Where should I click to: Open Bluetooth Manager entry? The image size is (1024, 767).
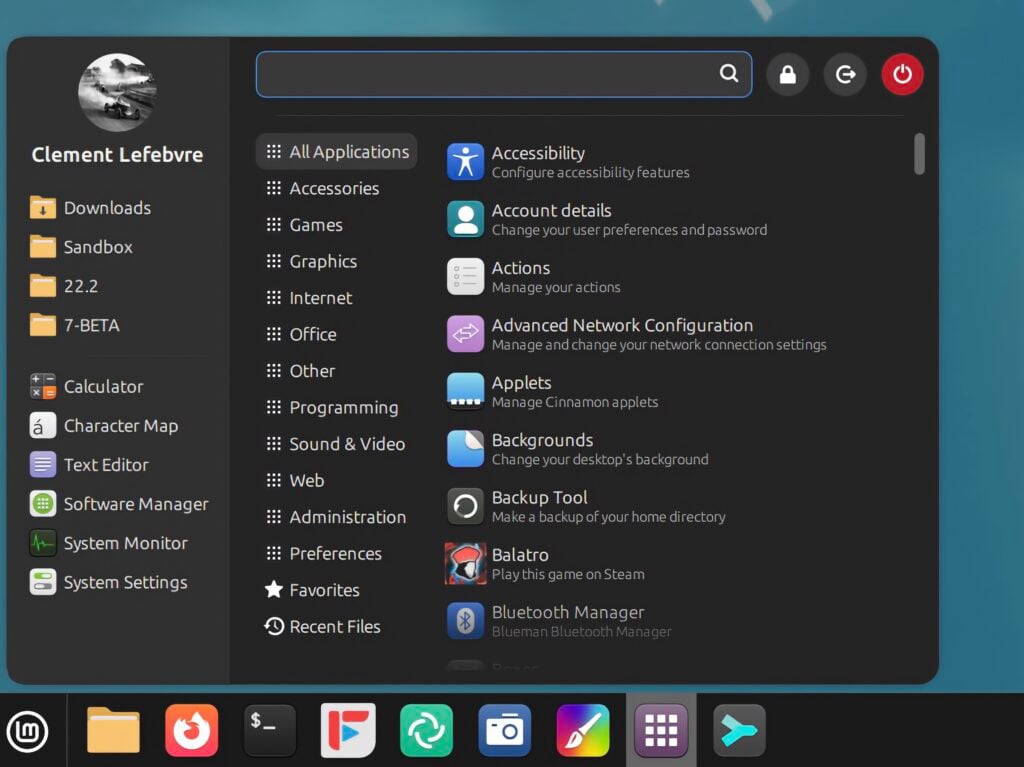pos(567,621)
